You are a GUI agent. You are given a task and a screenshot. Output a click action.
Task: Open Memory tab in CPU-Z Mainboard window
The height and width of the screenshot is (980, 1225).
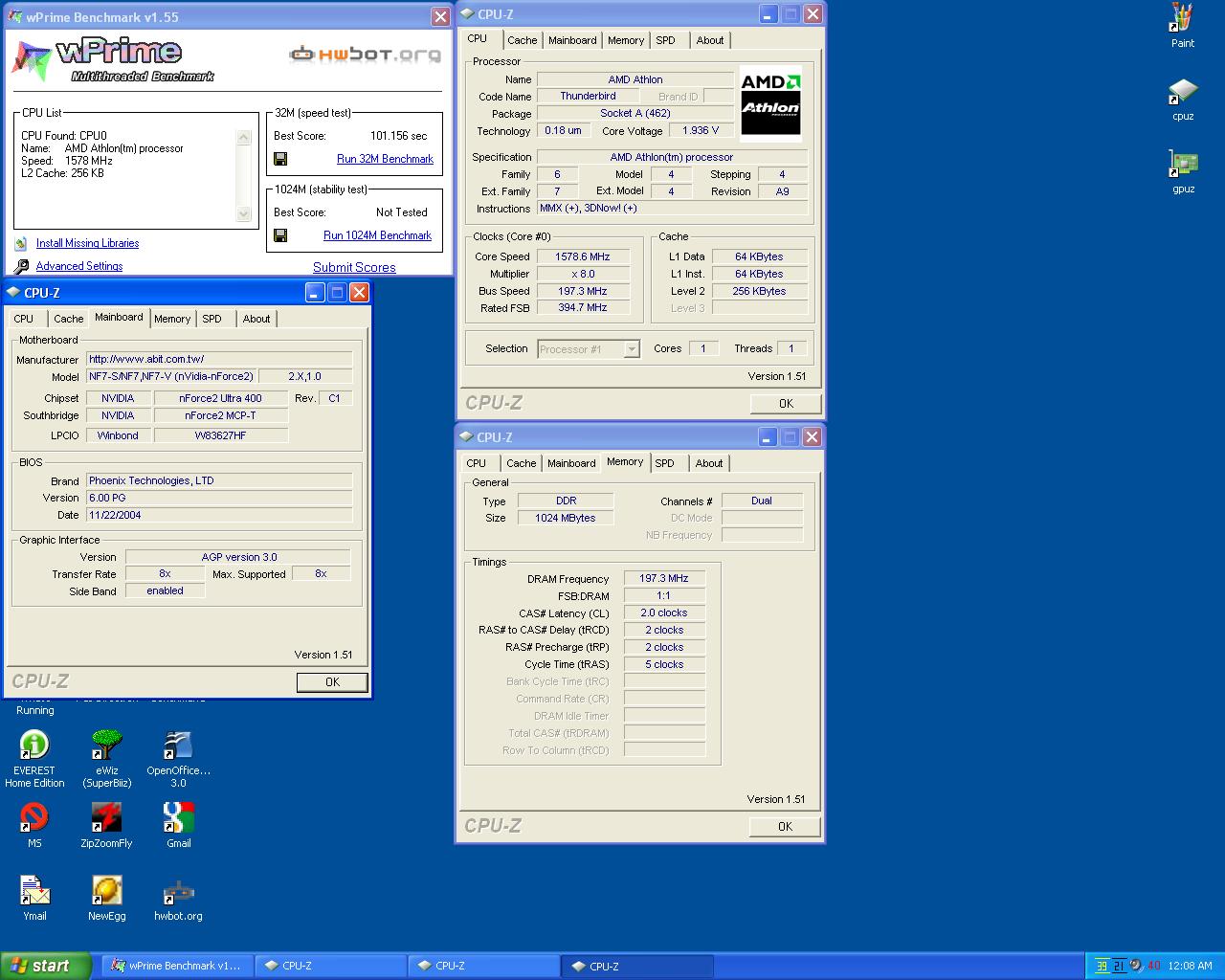pyautogui.click(x=172, y=319)
